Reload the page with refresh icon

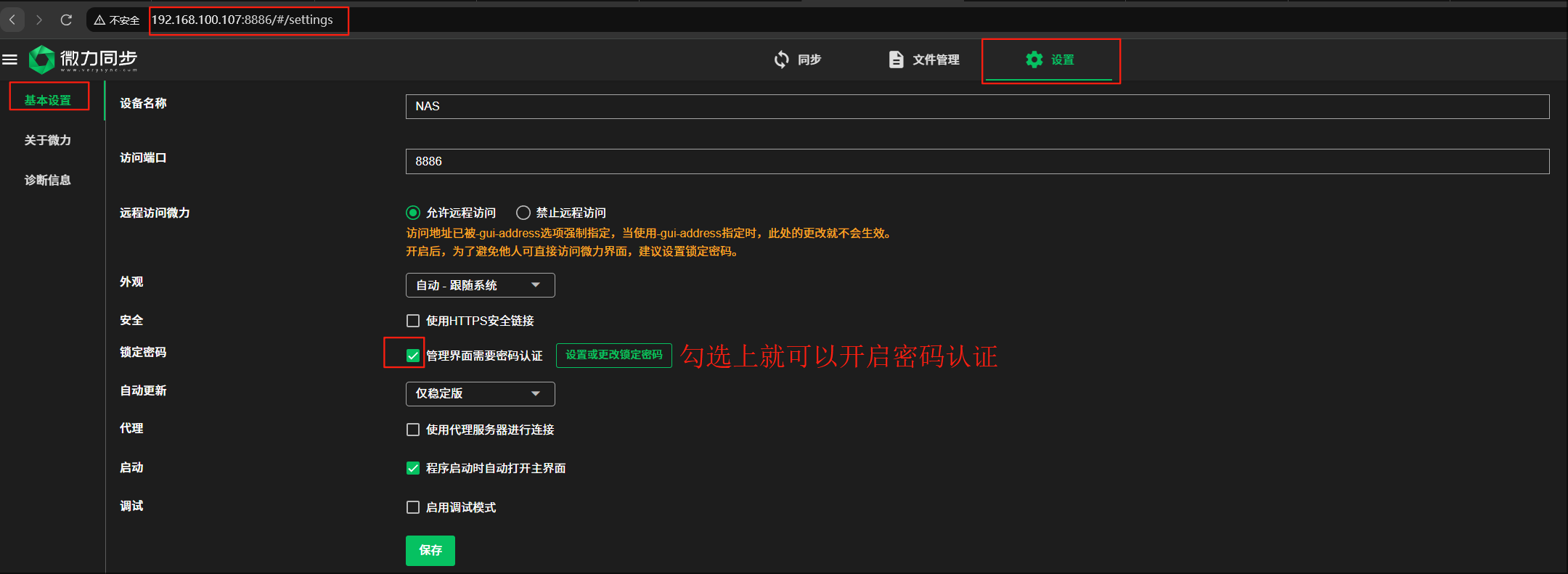coord(66,20)
